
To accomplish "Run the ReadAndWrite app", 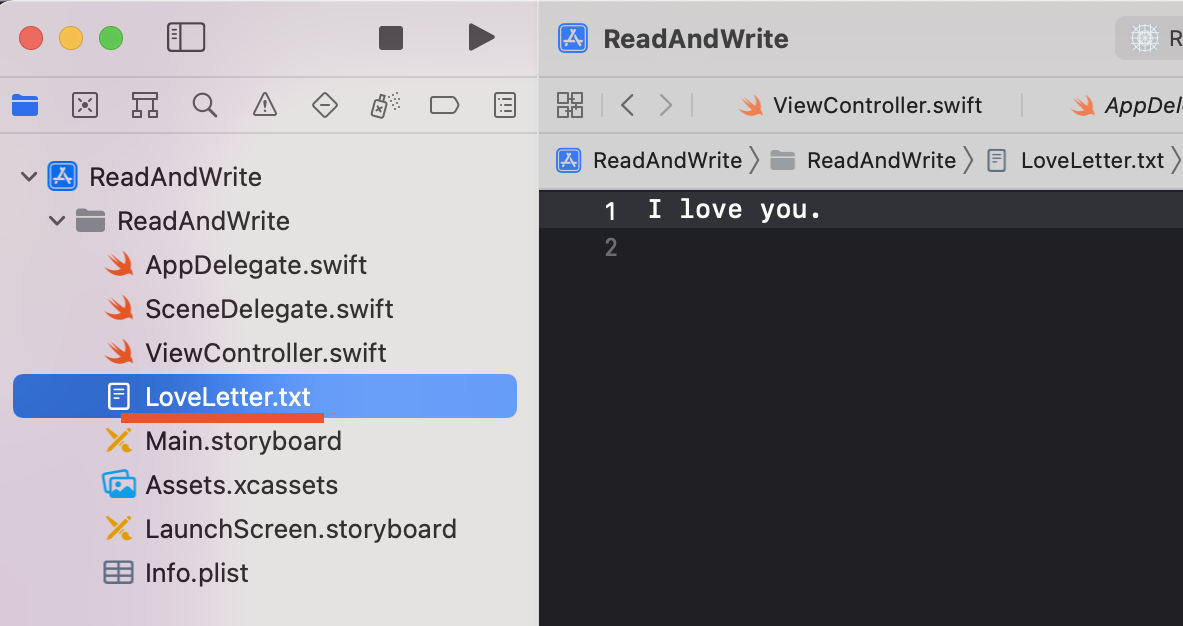I will (x=481, y=37).
